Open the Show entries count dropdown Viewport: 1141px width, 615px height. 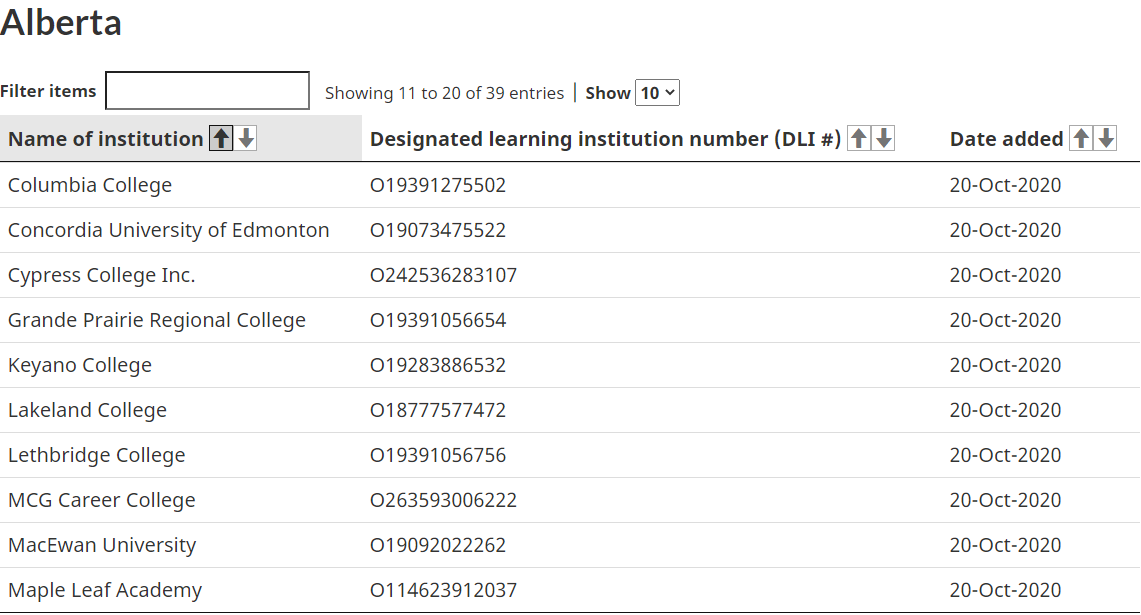coord(657,92)
